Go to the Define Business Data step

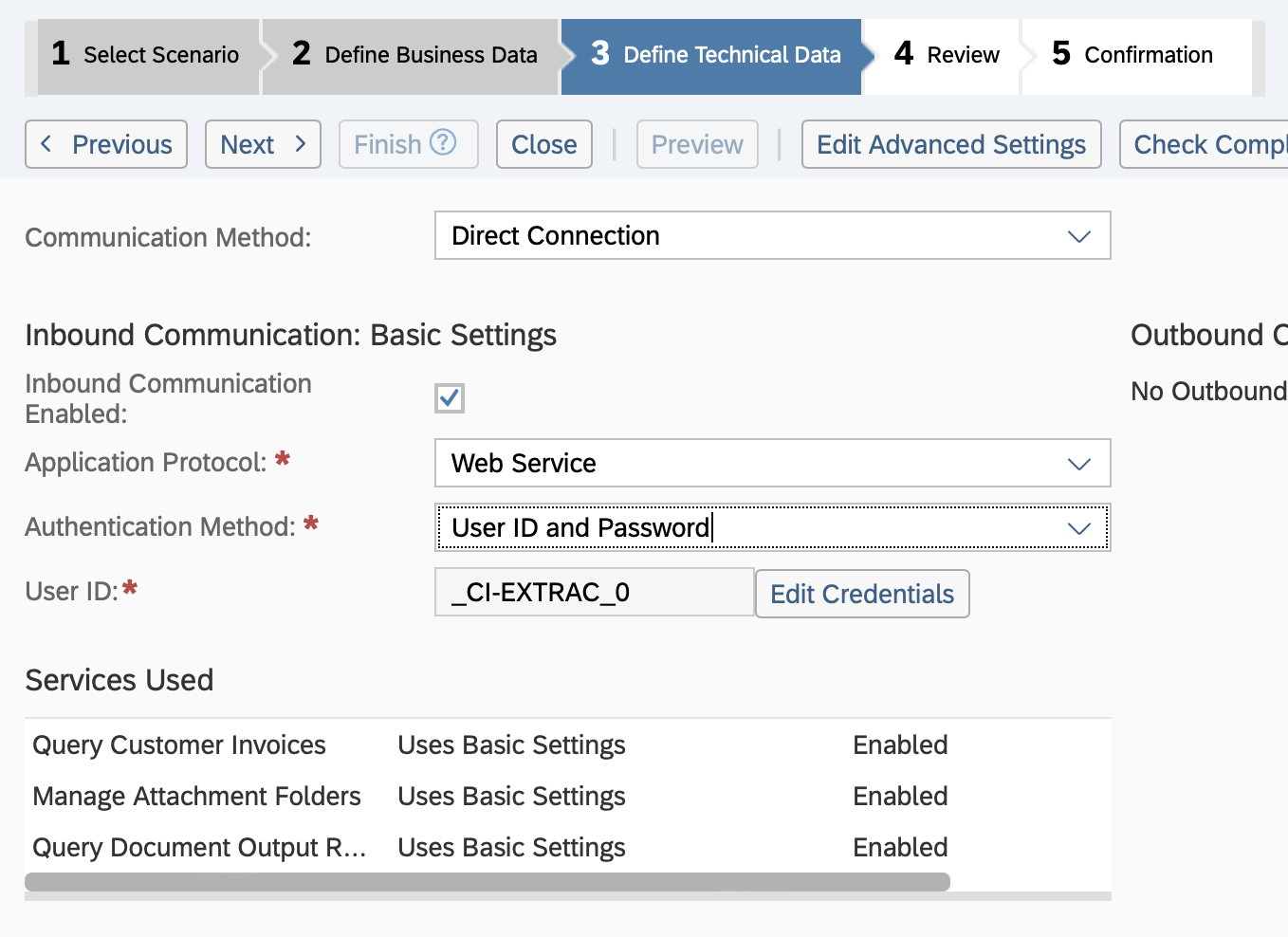tap(408, 55)
